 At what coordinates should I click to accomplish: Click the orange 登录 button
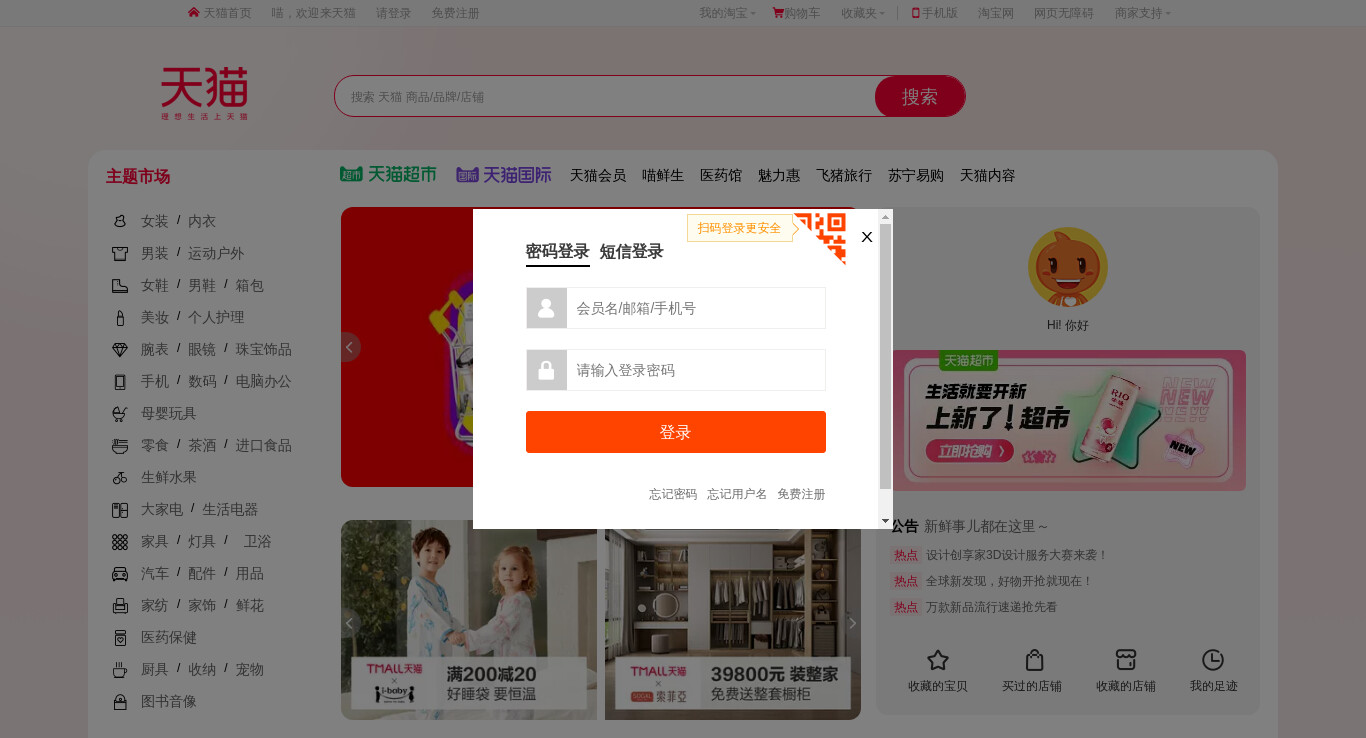point(676,432)
